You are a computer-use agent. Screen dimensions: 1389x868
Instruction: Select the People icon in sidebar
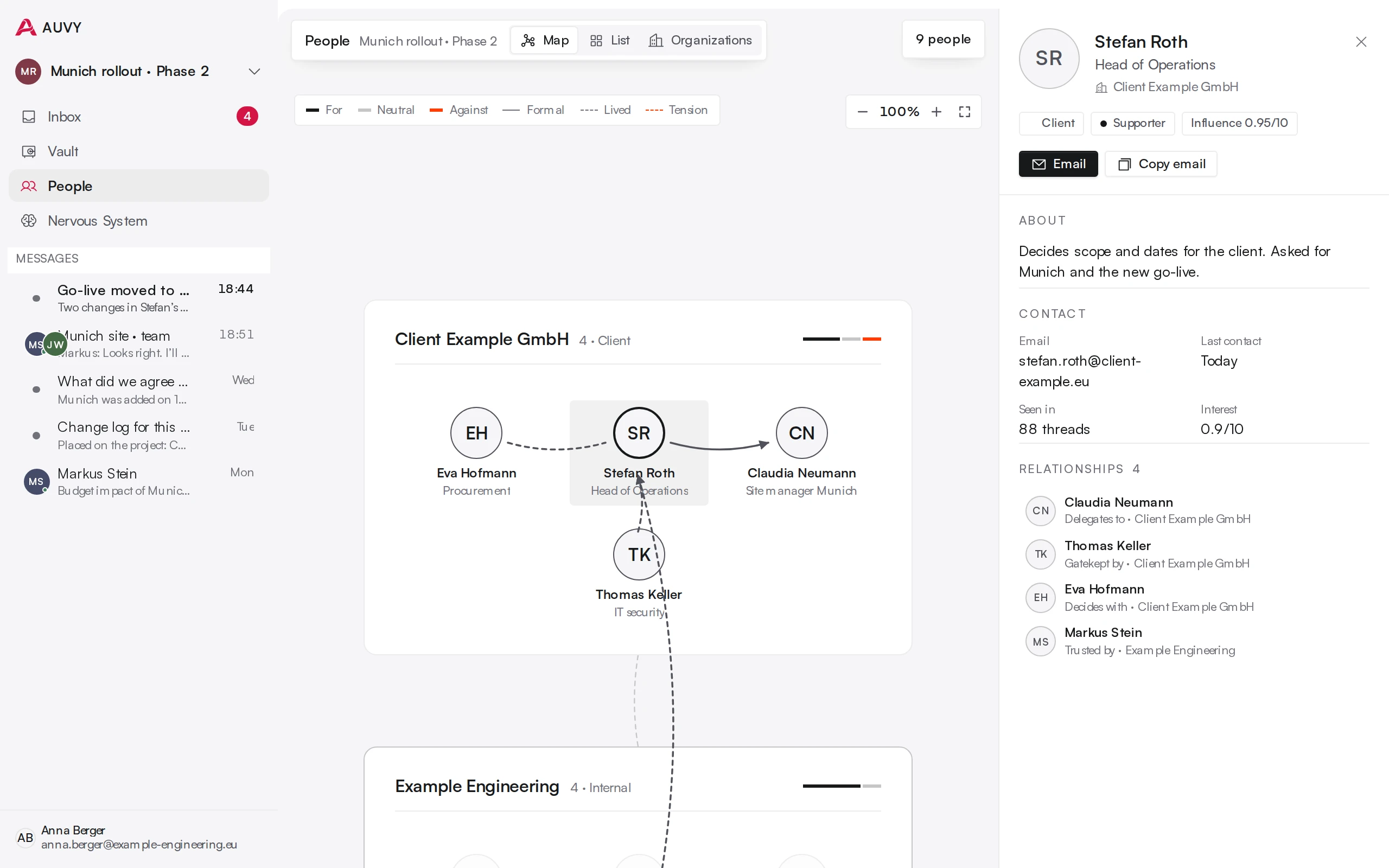click(x=29, y=186)
